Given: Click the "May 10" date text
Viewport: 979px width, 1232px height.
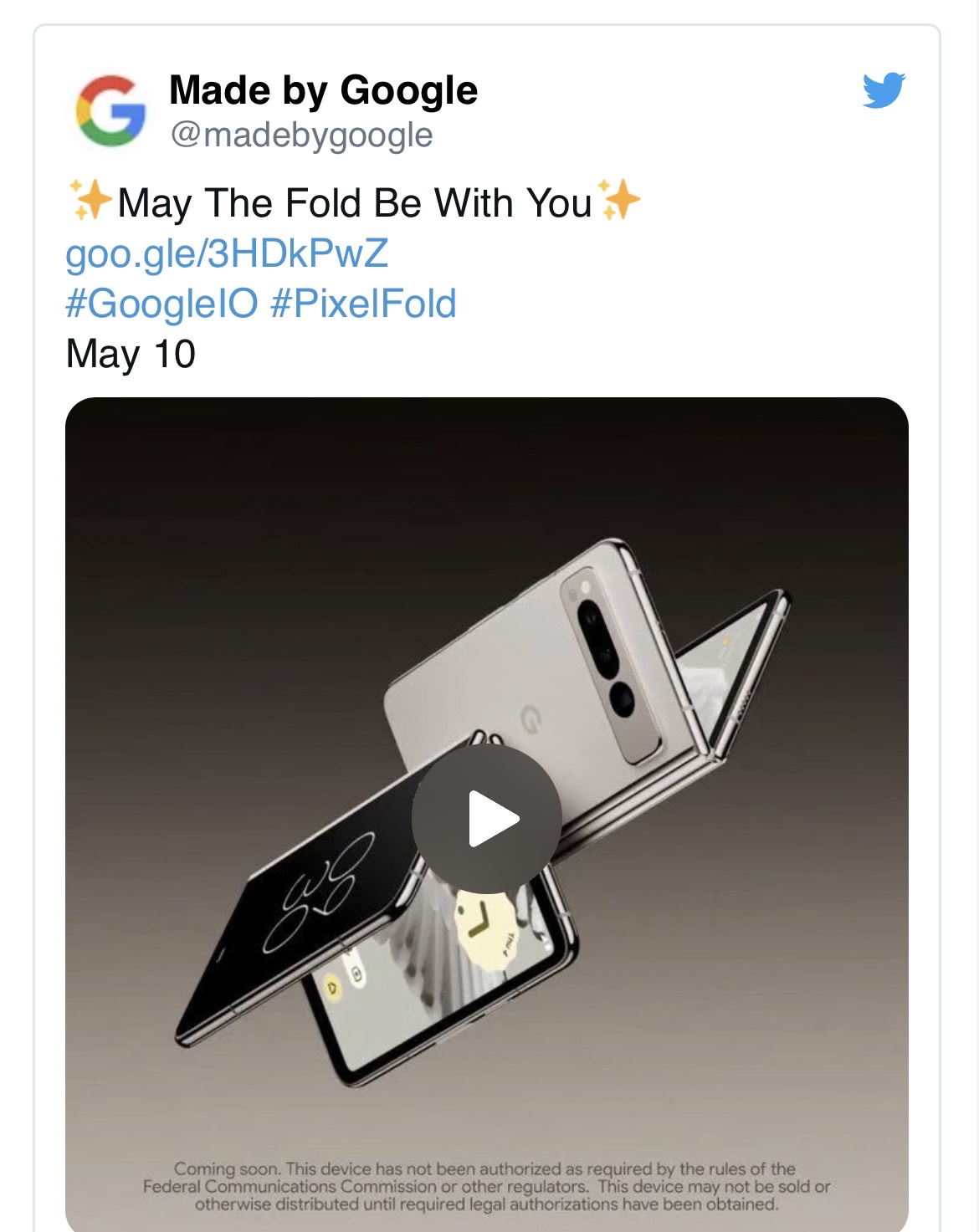Looking at the screenshot, I should pos(131,354).
